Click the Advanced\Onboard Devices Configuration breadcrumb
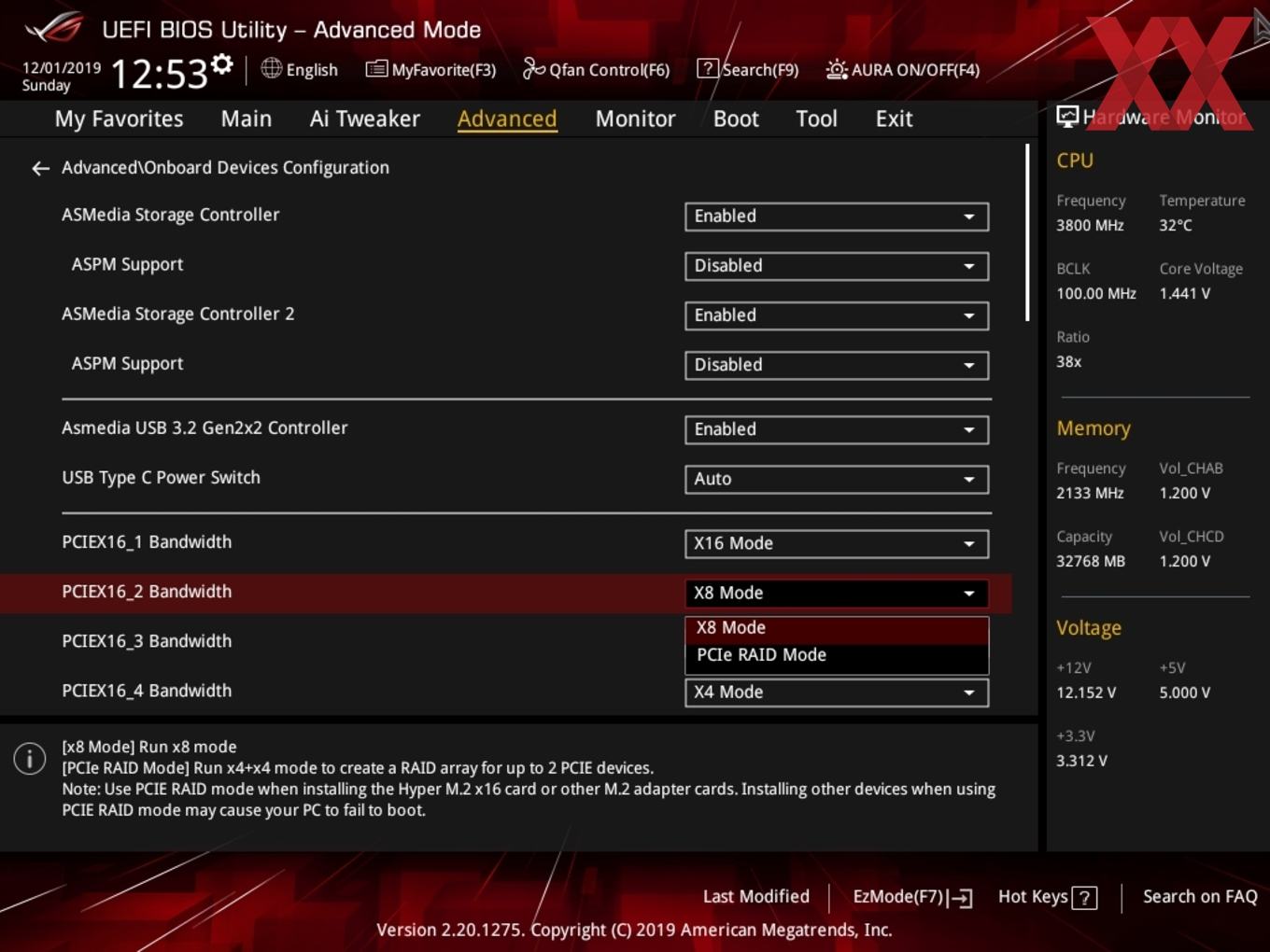Image resolution: width=1270 pixels, height=952 pixels. coord(225,168)
